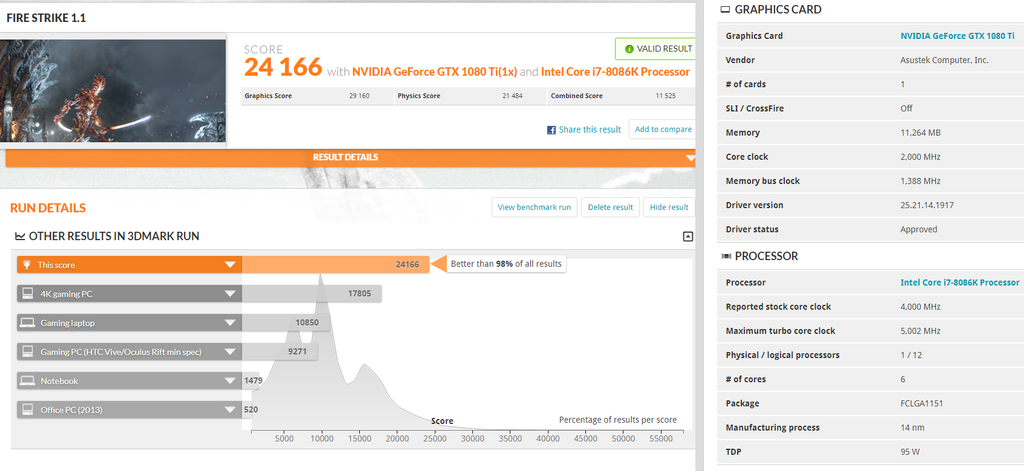1024x471 pixels.
Task: Expand the Office PC (2013) dropdown arrow
Action: pos(230,410)
